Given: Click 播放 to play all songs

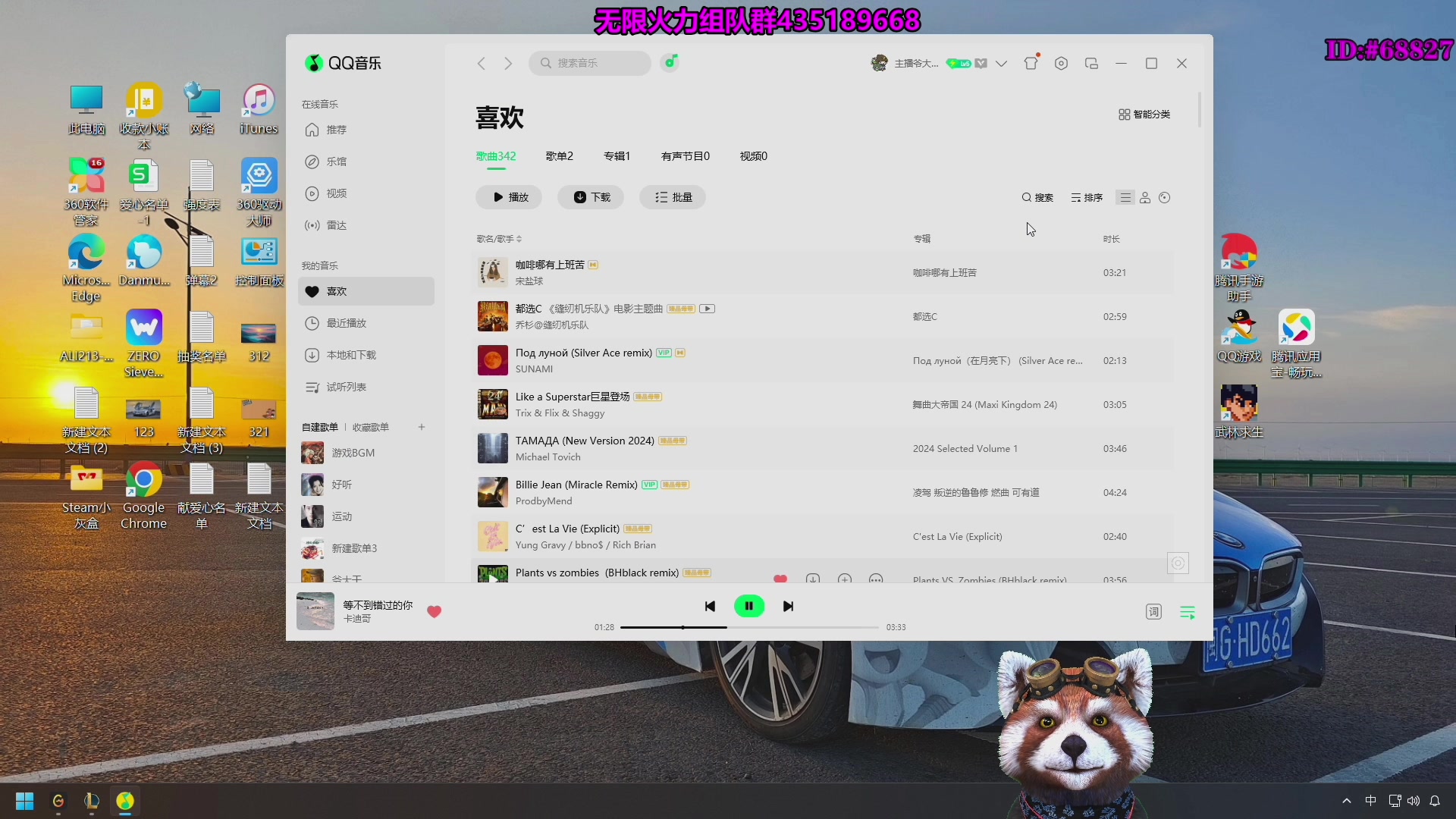Looking at the screenshot, I should click(509, 197).
